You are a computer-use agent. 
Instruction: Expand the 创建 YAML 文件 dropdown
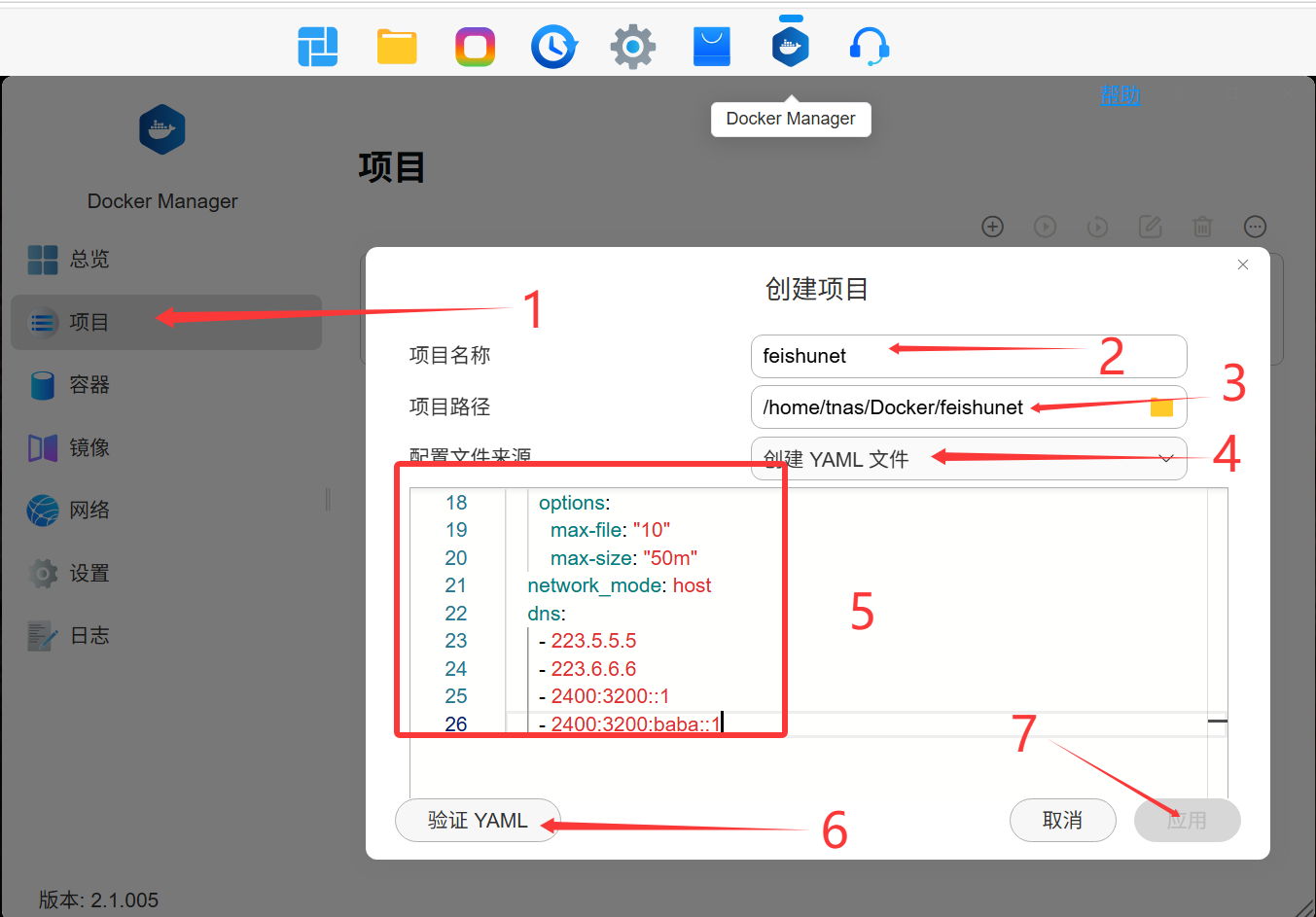969,458
